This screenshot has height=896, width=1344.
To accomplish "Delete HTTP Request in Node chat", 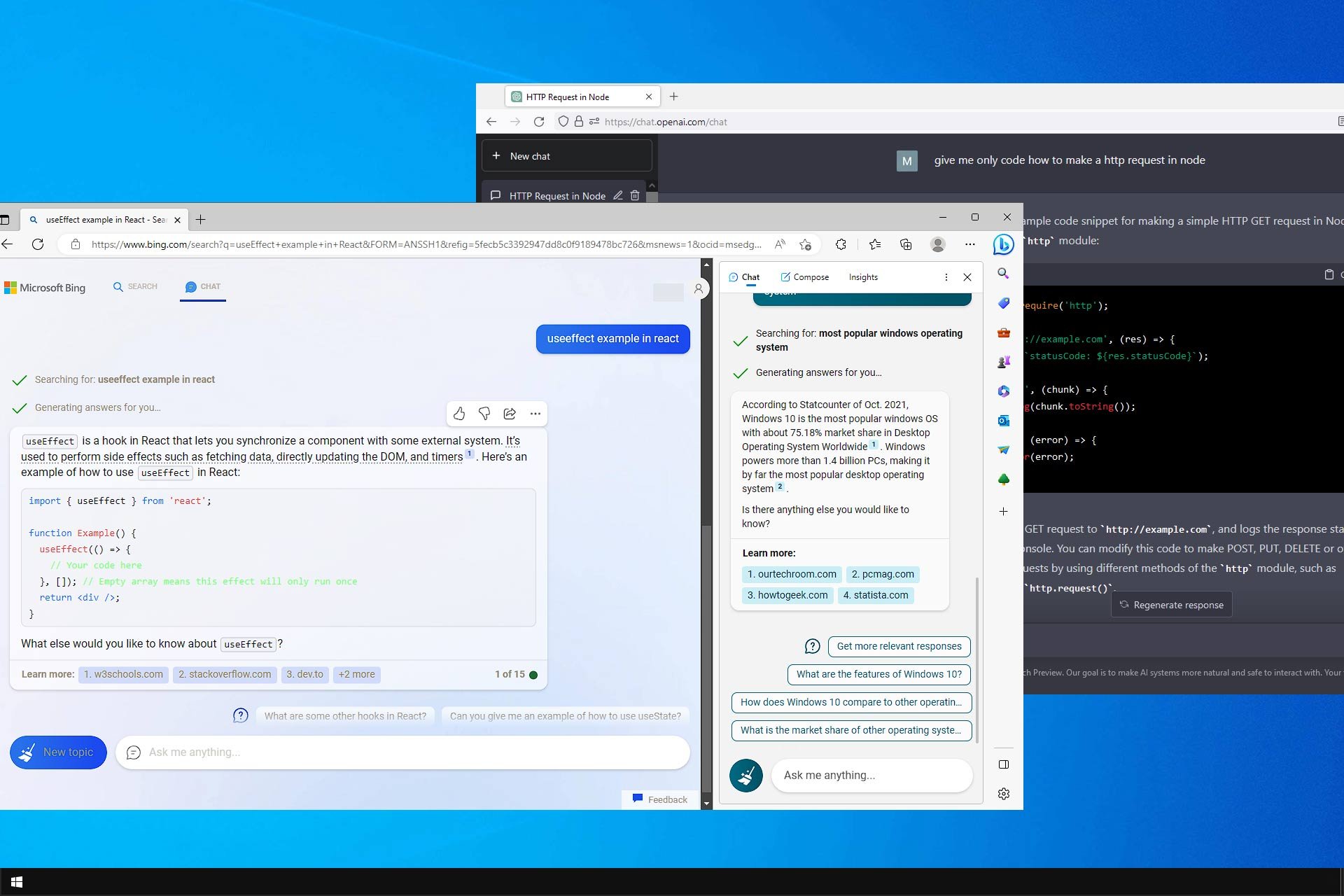I will [635, 195].
